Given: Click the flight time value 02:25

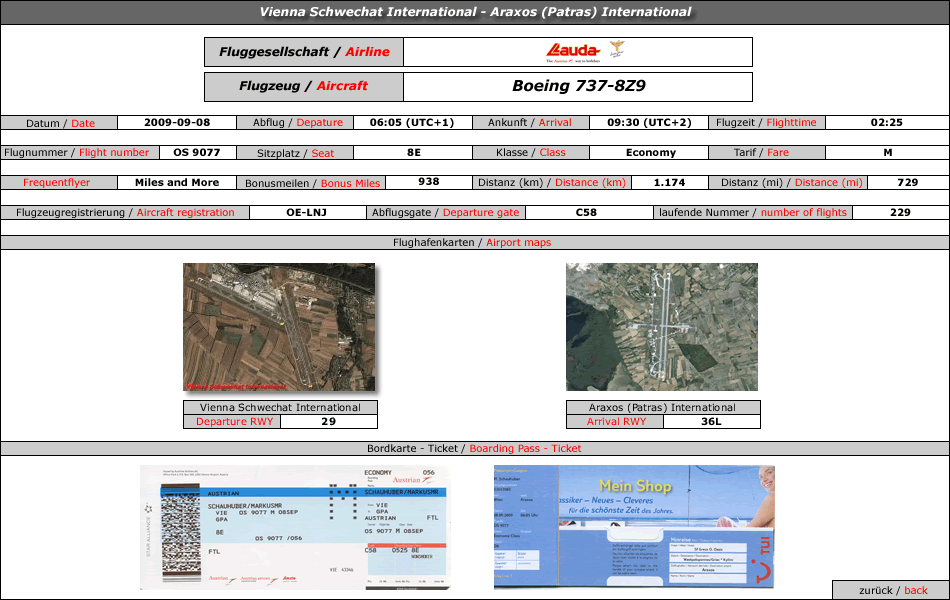Looking at the screenshot, I should tap(886, 122).
